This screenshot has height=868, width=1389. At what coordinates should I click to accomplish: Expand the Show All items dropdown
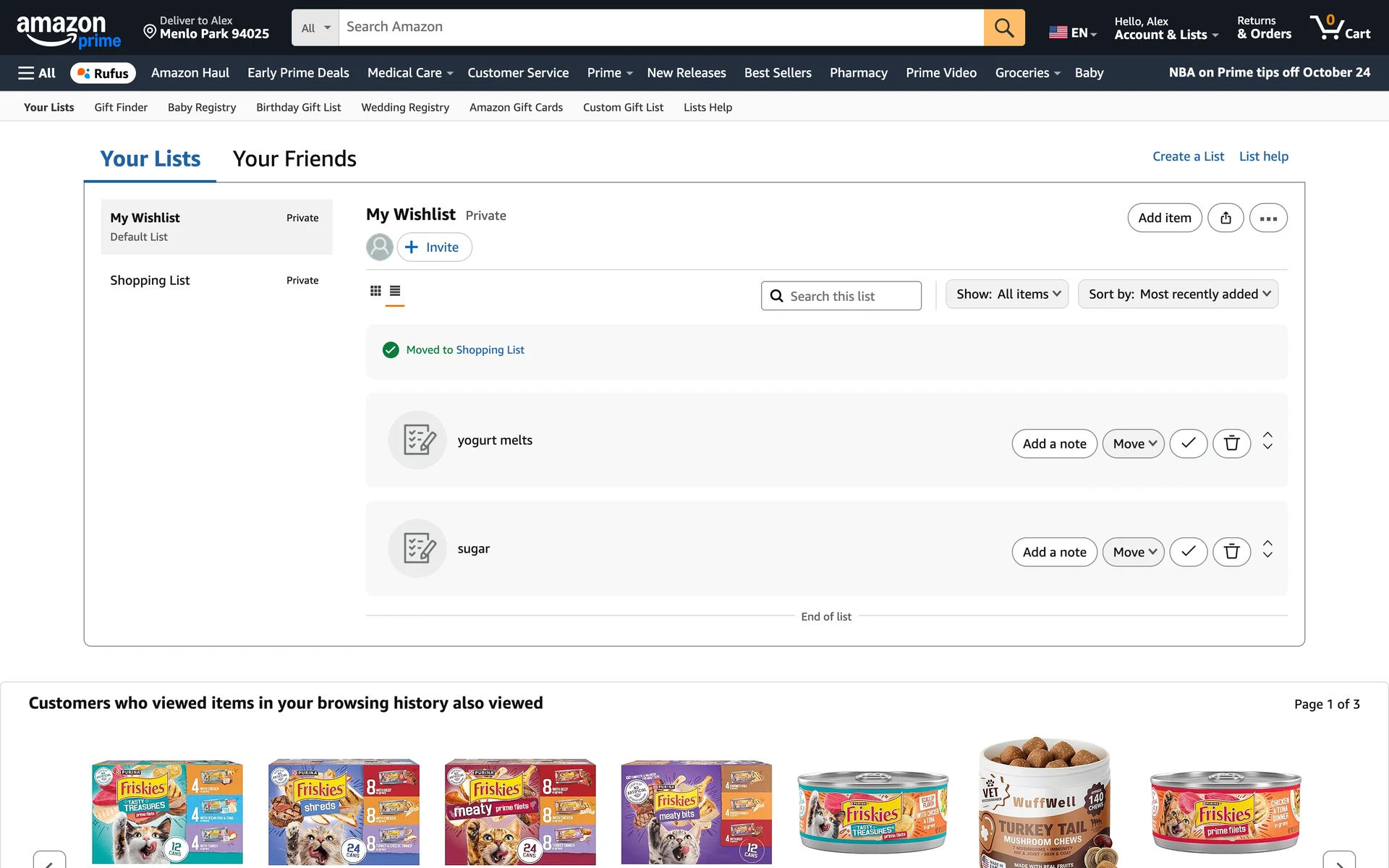[x=1006, y=294]
